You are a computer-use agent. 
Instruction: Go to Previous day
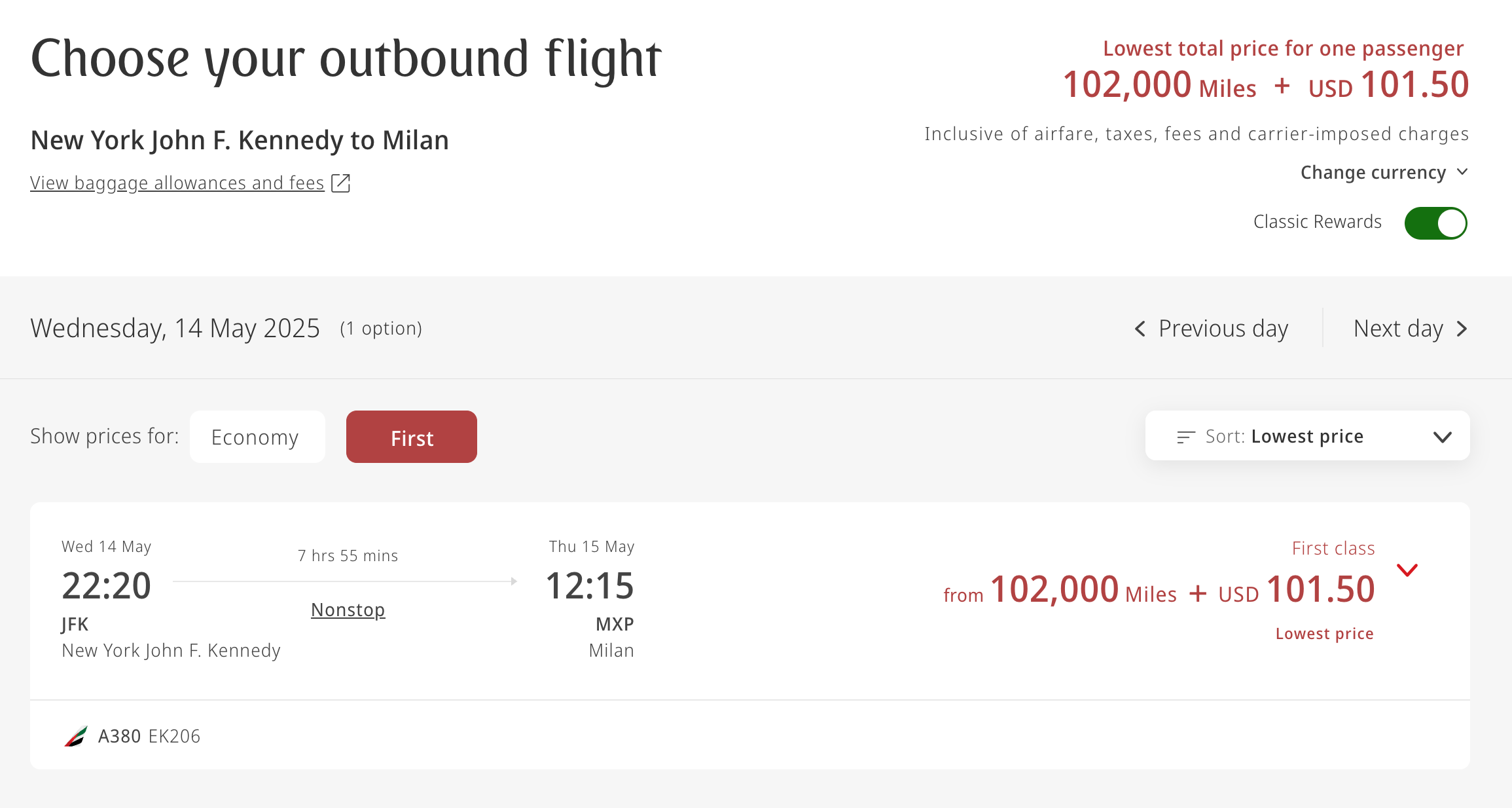1223,329
